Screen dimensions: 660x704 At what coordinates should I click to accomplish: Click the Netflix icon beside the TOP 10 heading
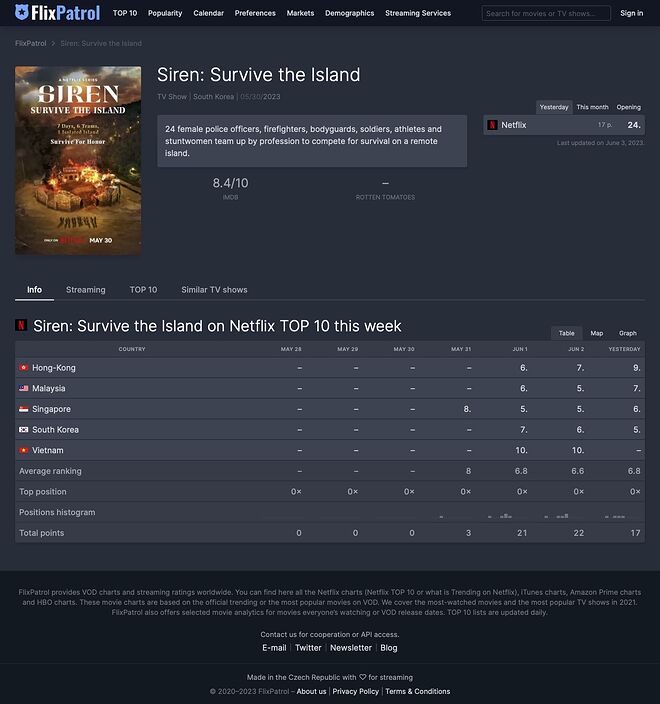(21, 325)
